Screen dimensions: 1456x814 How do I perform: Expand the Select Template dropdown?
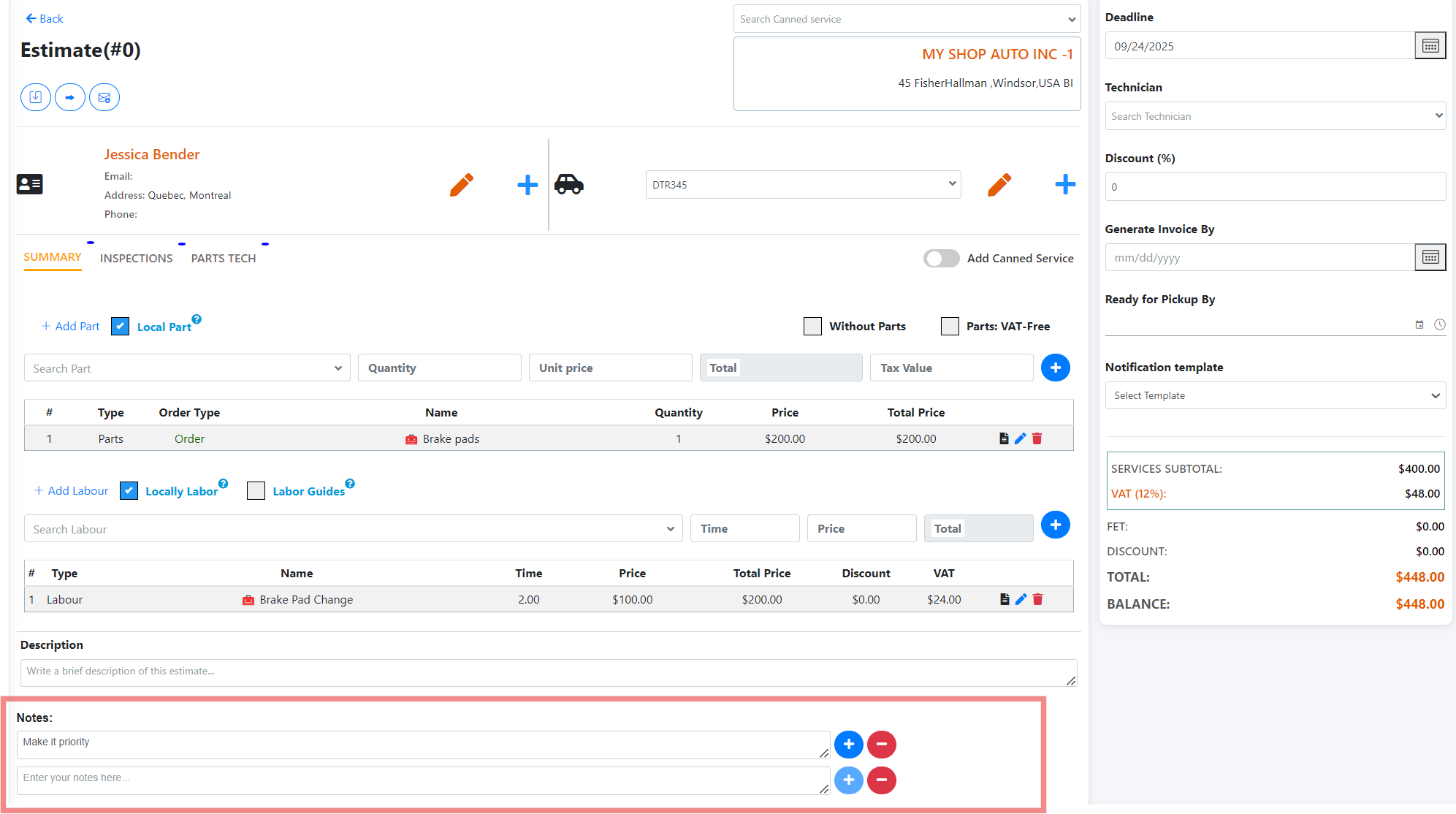[1275, 395]
